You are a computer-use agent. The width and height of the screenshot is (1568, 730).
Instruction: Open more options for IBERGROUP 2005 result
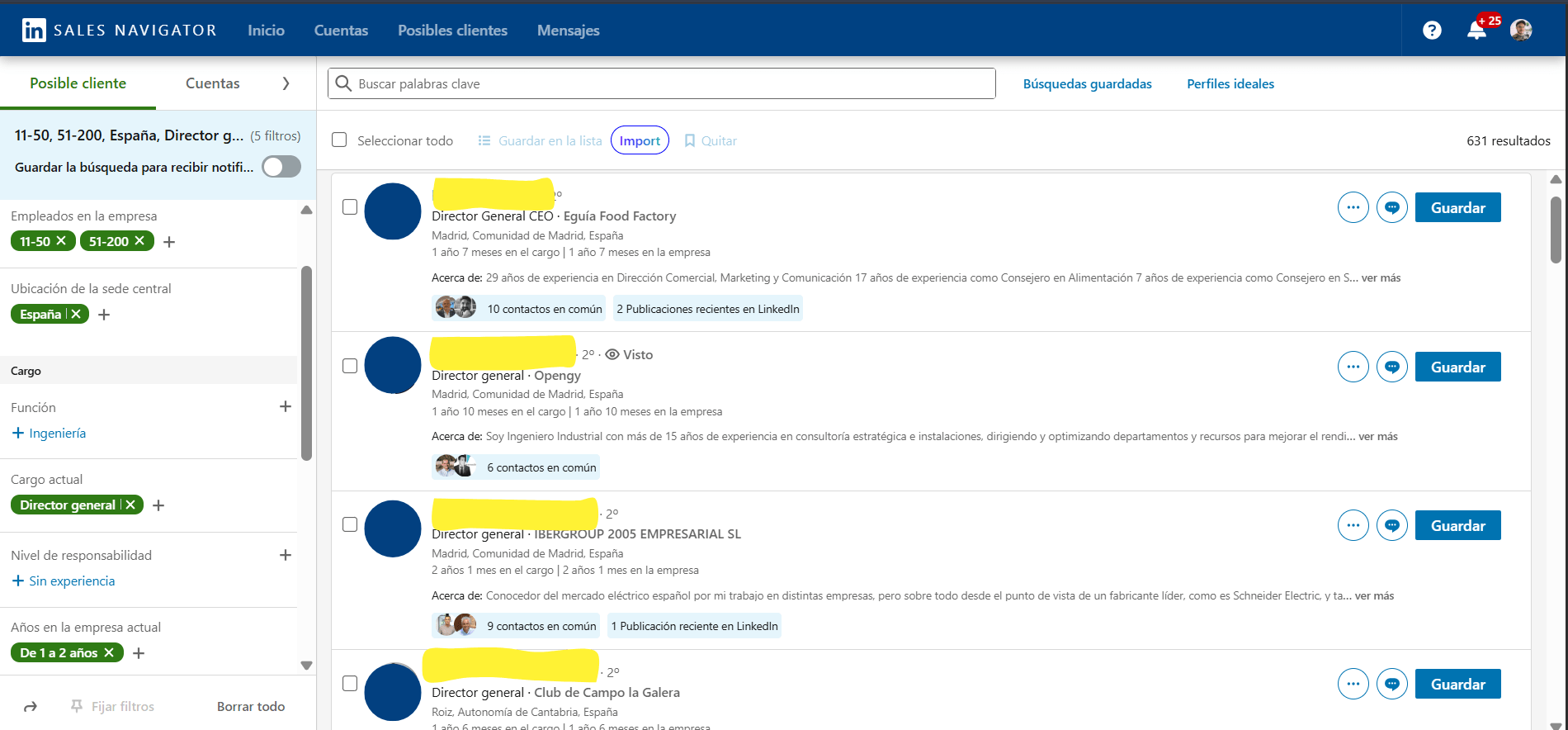(x=1353, y=525)
